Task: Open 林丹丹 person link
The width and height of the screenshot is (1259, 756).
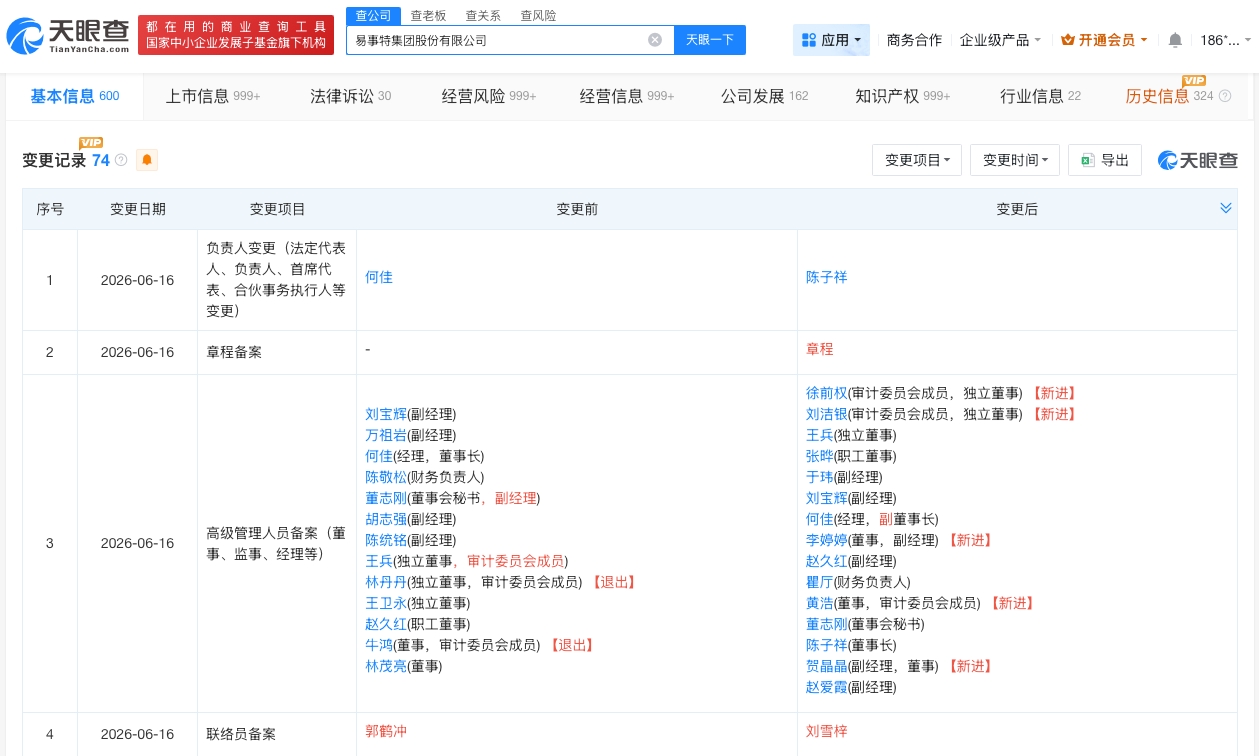Action: point(386,582)
